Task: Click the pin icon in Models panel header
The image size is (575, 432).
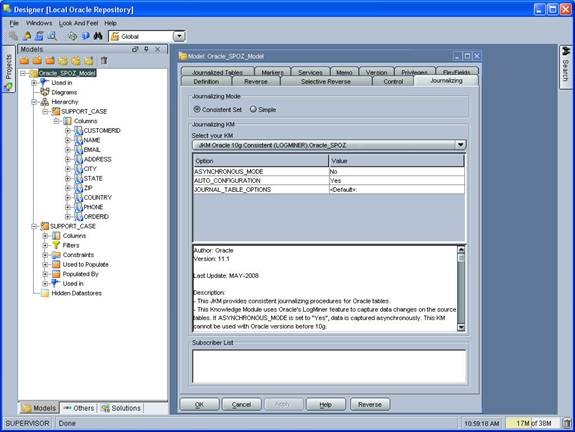Action: click(146, 49)
